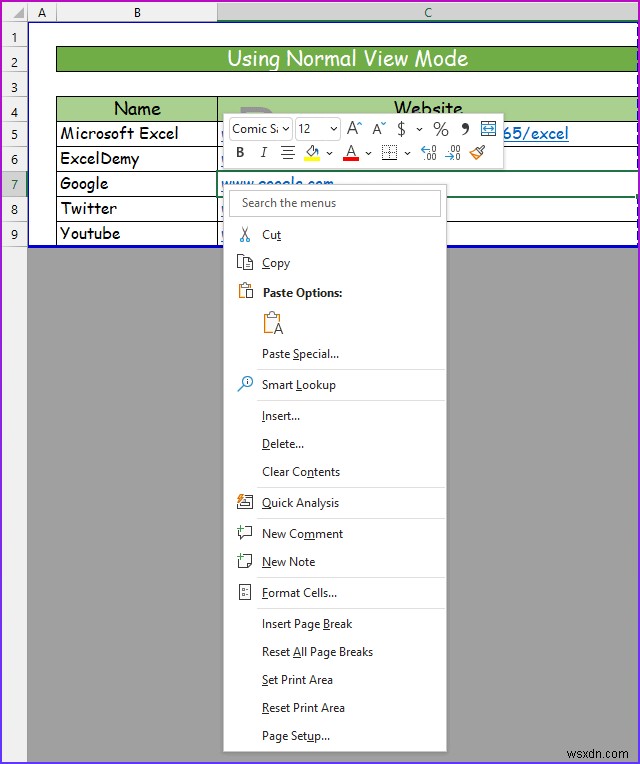Expand Fill Color dropdown arrow
This screenshot has height=764, width=640.
click(x=330, y=153)
